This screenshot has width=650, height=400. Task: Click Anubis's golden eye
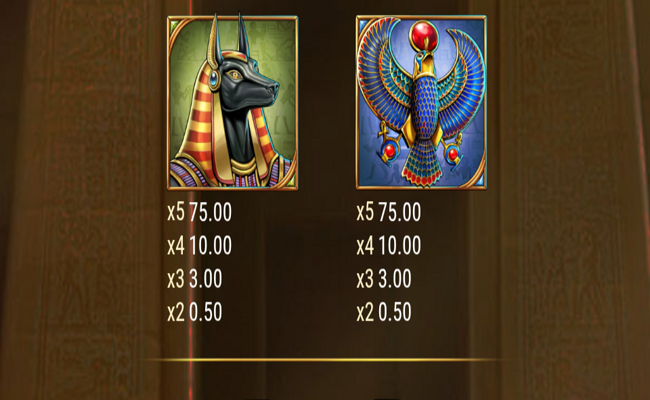pyautogui.click(x=235, y=75)
